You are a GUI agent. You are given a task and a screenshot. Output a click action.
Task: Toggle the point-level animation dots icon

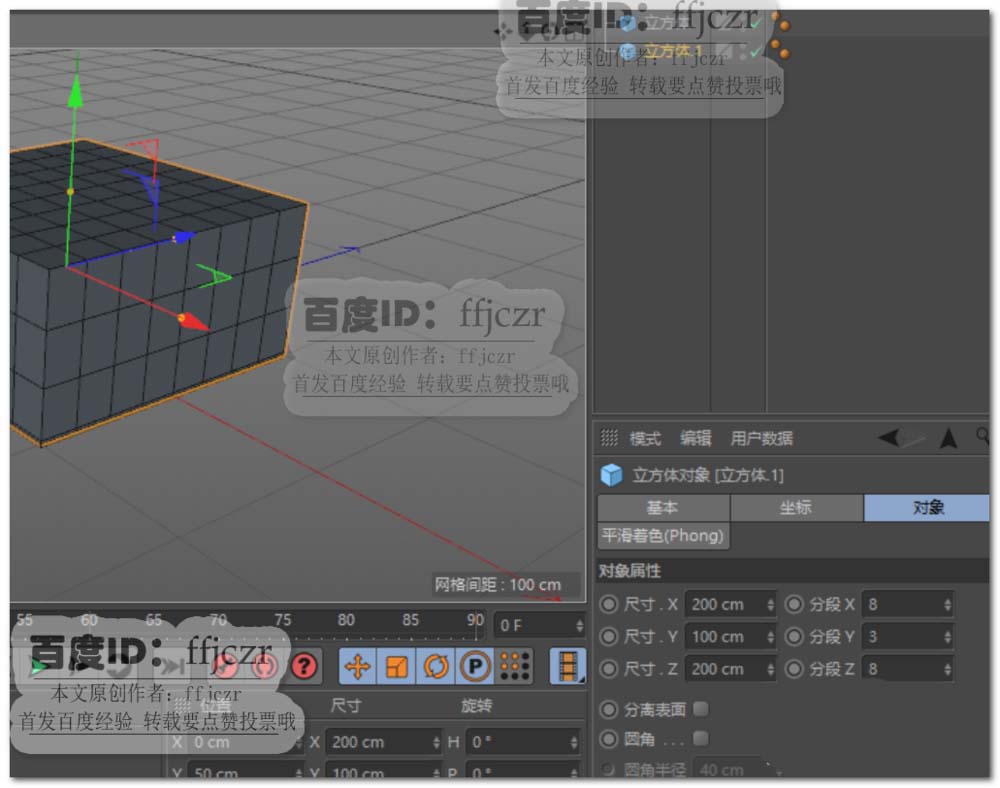pyautogui.click(x=515, y=666)
